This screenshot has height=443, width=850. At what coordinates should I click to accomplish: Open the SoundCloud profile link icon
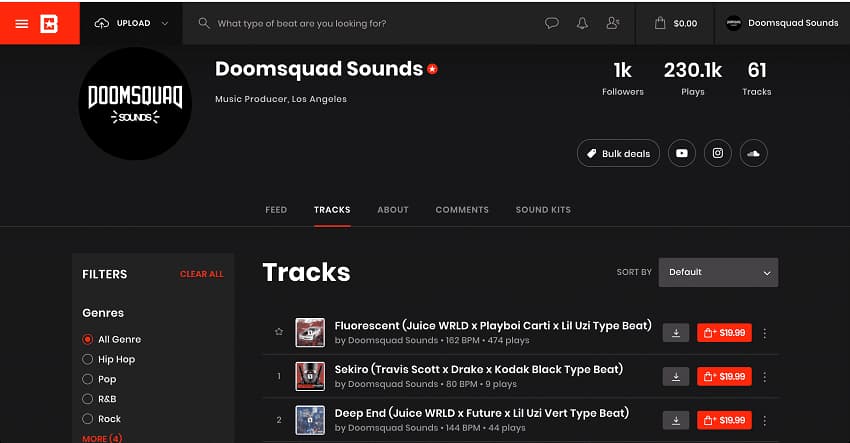pos(754,153)
